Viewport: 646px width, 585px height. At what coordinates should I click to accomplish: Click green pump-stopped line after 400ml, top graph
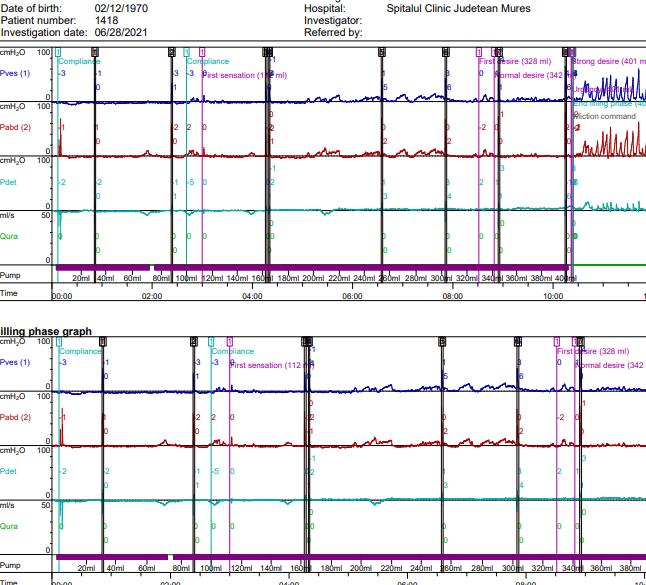tap(609, 265)
